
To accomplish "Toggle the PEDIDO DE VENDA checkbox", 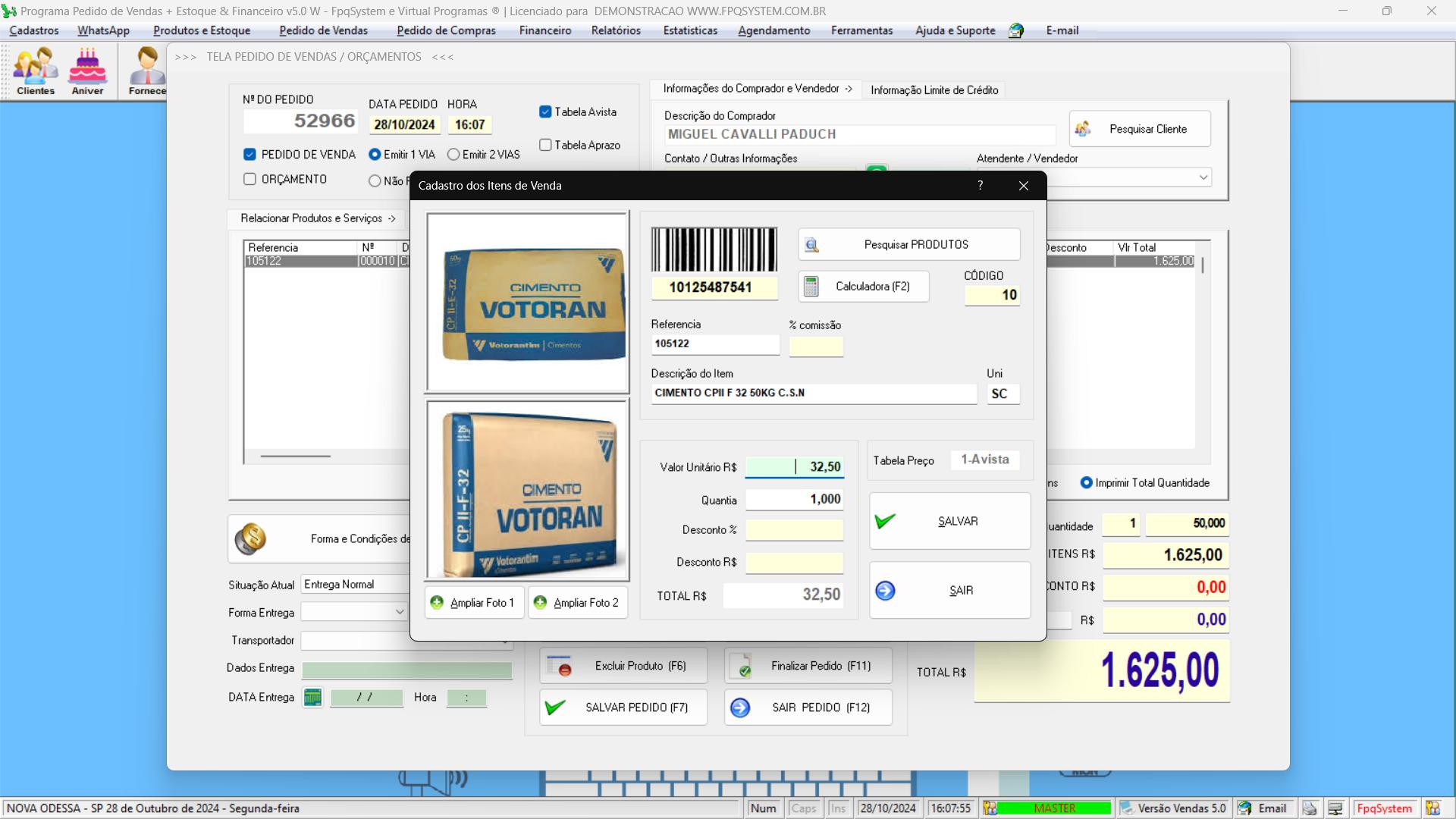I will coord(249,154).
